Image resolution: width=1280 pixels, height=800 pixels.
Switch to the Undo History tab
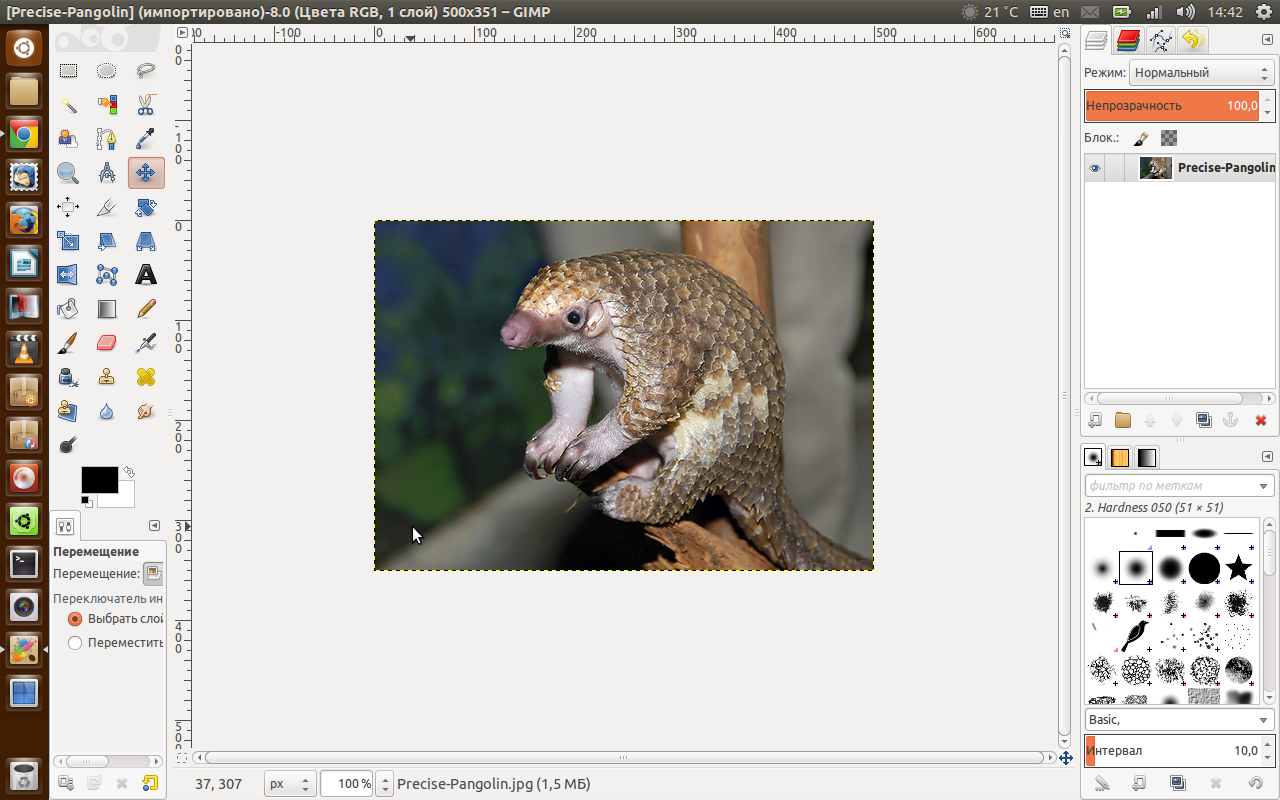point(1192,40)
